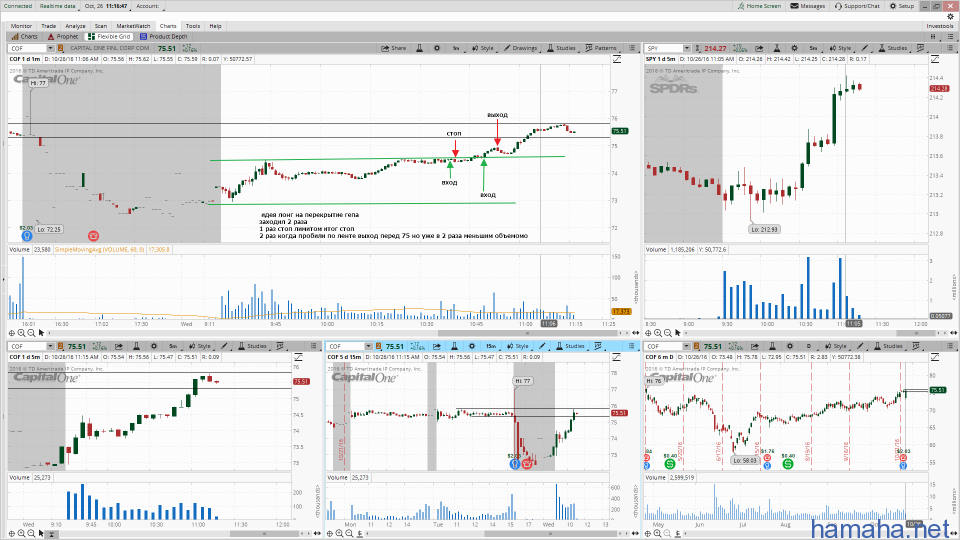Click the orange clipboard icon beside top COF symbol
The image size is (960, 540).
[61, 48]
